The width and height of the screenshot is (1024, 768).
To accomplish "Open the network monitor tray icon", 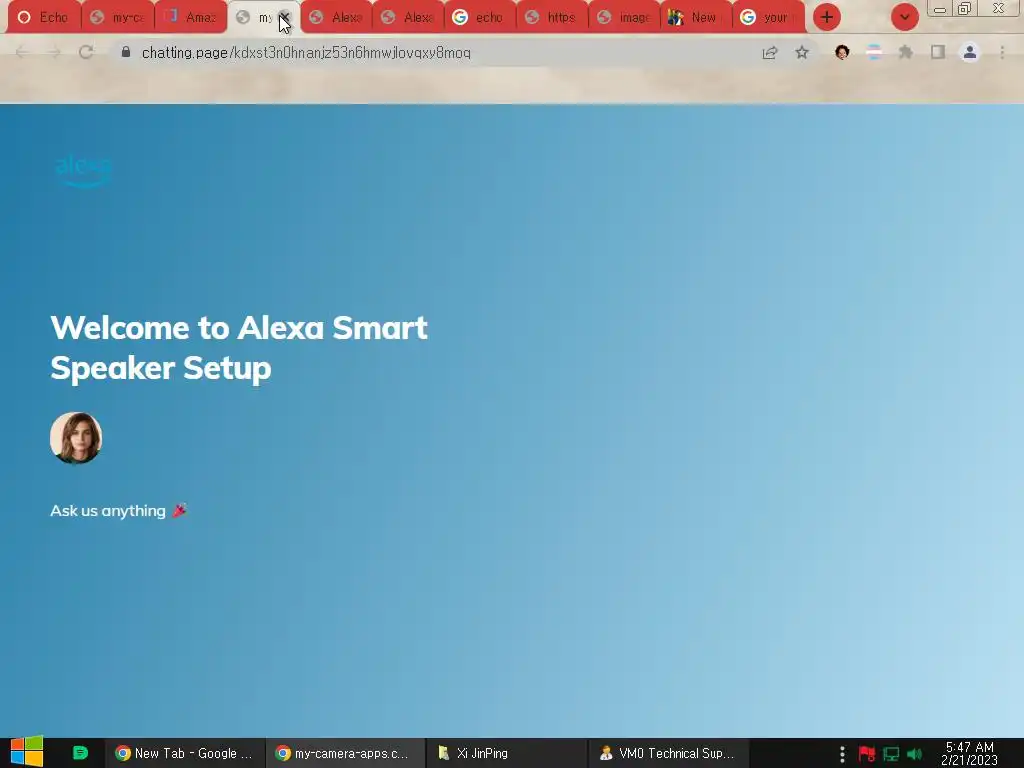I will (x=891, y=754).
